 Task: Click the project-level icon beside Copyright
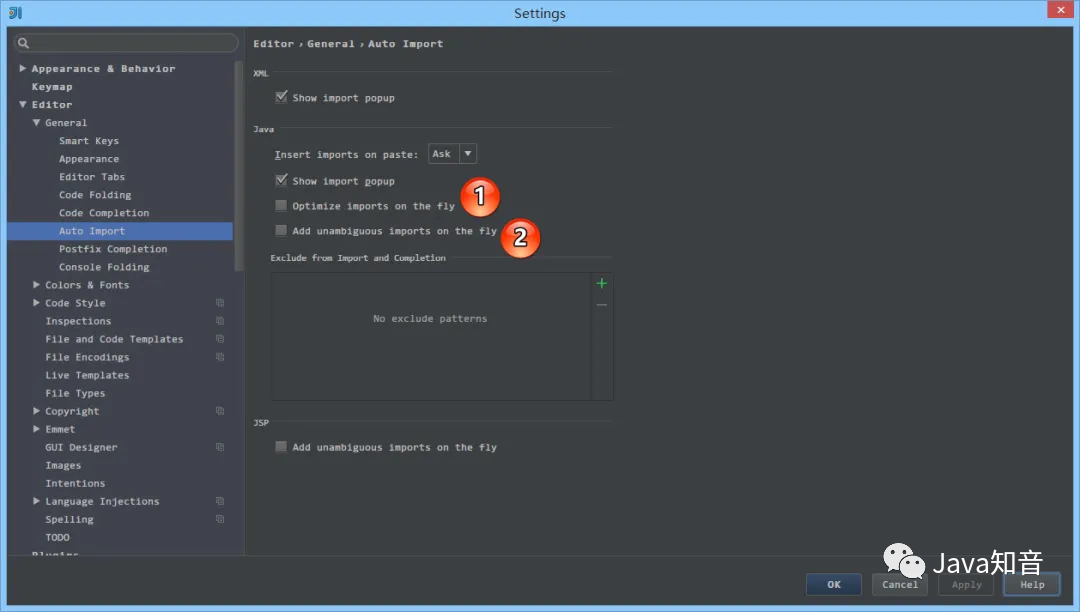click(220, 411)
